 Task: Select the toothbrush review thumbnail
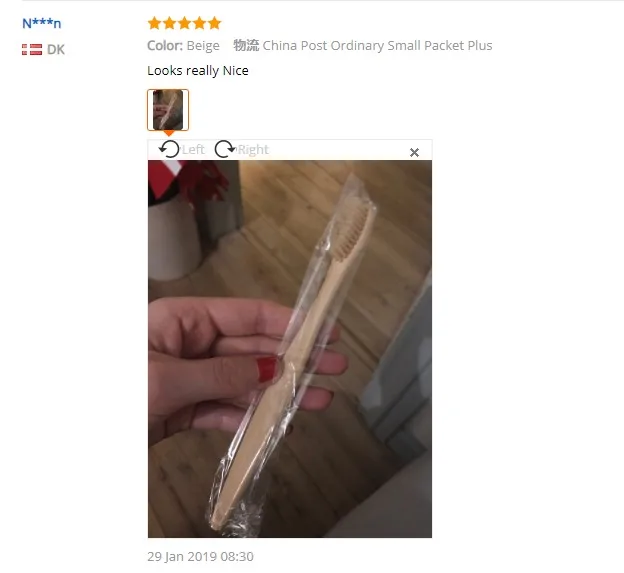pyautogui.click(x=168, y=110)
